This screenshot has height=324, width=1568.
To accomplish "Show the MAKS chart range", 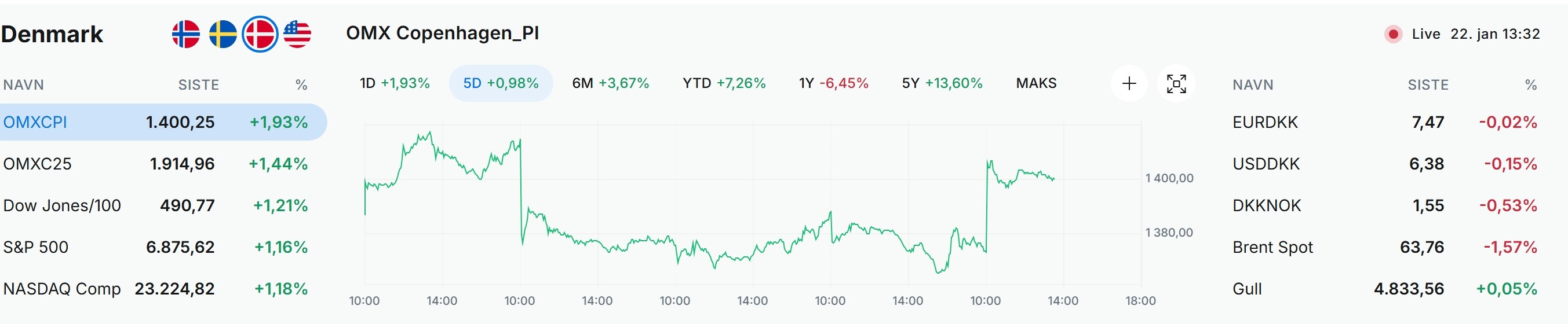I will (1036, 83).
